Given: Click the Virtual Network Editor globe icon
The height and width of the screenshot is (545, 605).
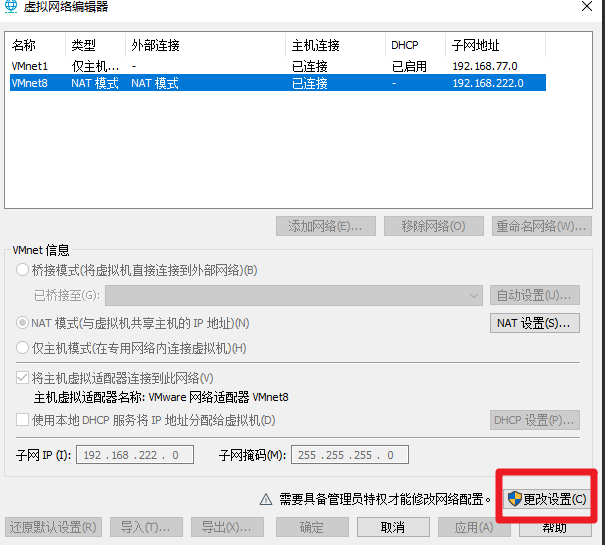Looking at the screenshot, I should pos(10,6).
